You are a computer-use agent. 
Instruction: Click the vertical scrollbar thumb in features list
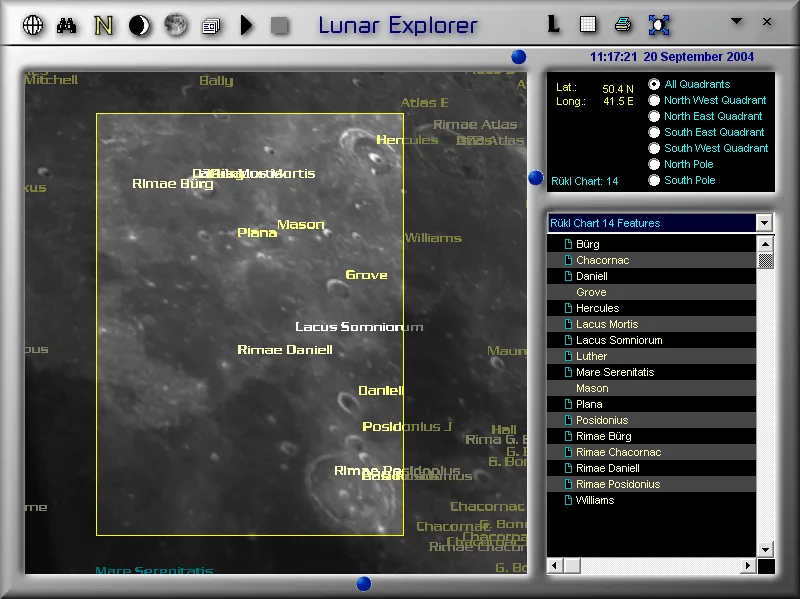point(765,260)
